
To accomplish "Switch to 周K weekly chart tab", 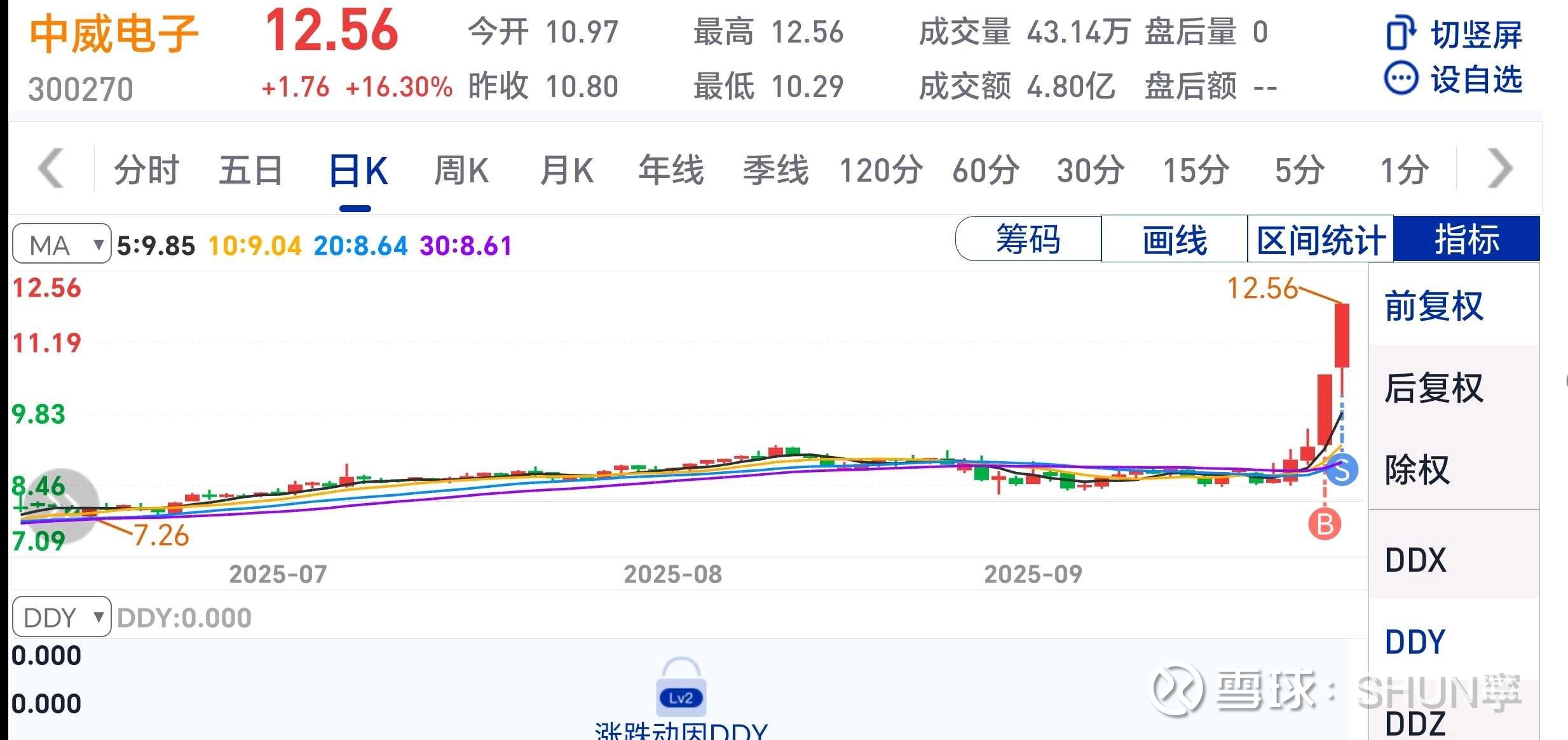I will click(461, 170).
